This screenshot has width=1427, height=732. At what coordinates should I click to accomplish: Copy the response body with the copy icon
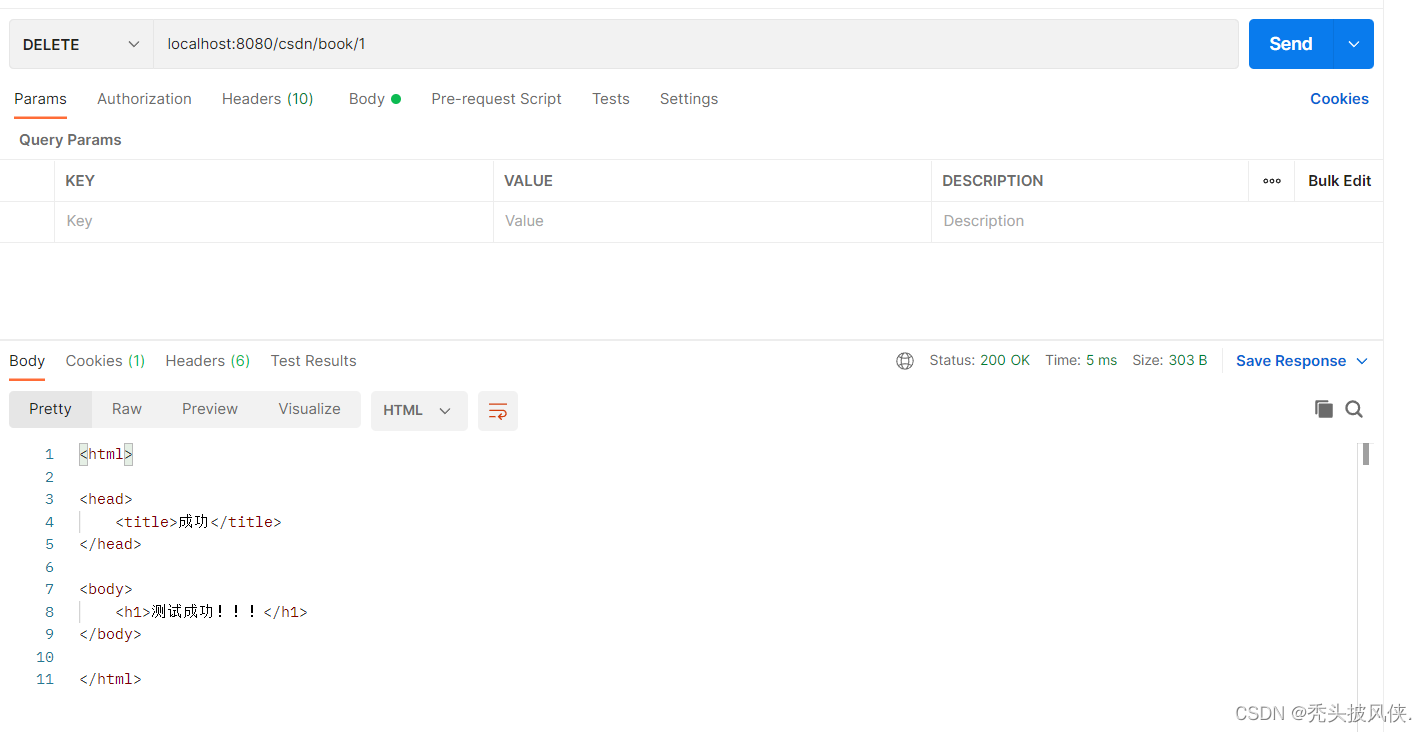tap(1324, 409)
